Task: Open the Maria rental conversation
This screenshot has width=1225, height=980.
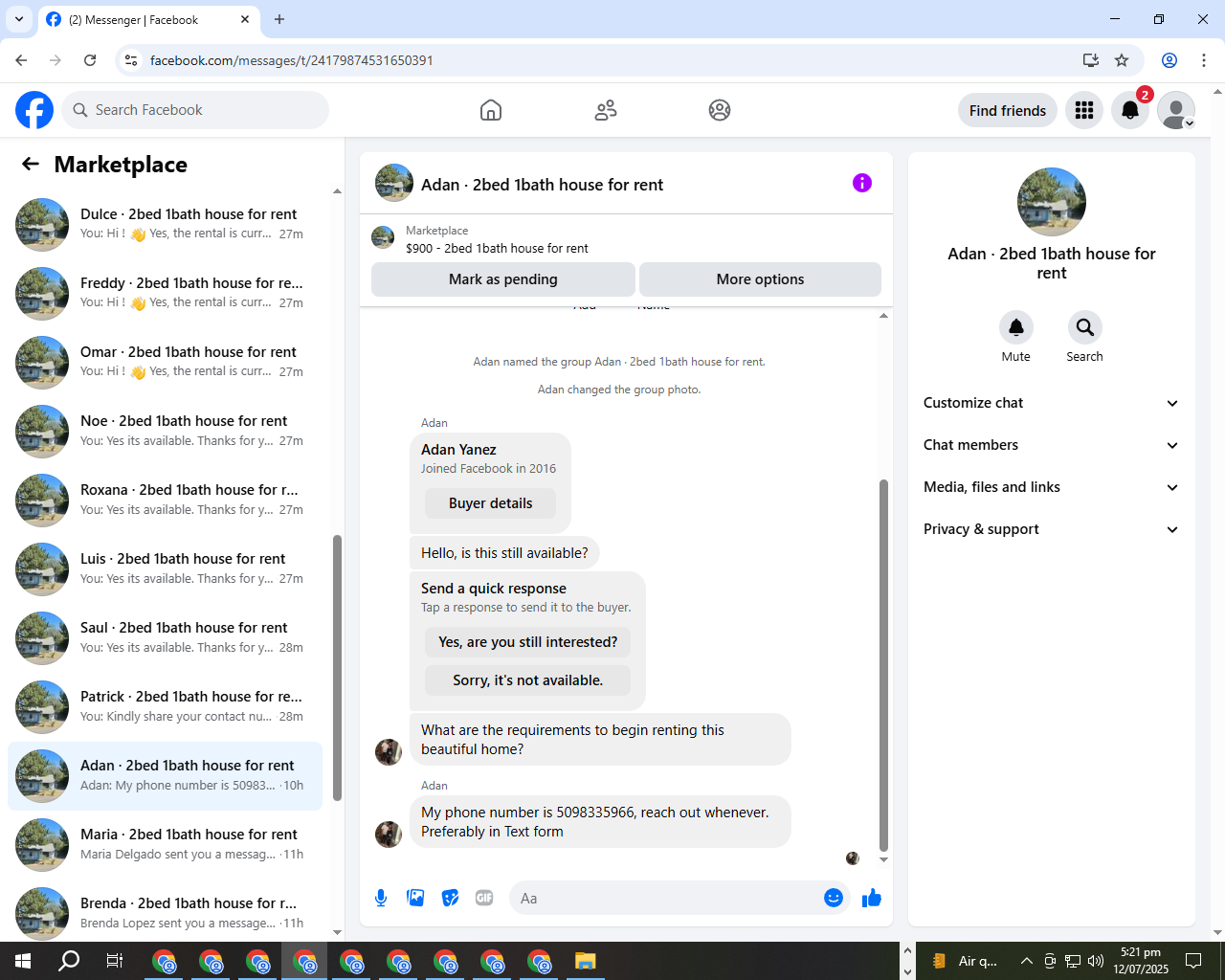Action: pos(165,844)
